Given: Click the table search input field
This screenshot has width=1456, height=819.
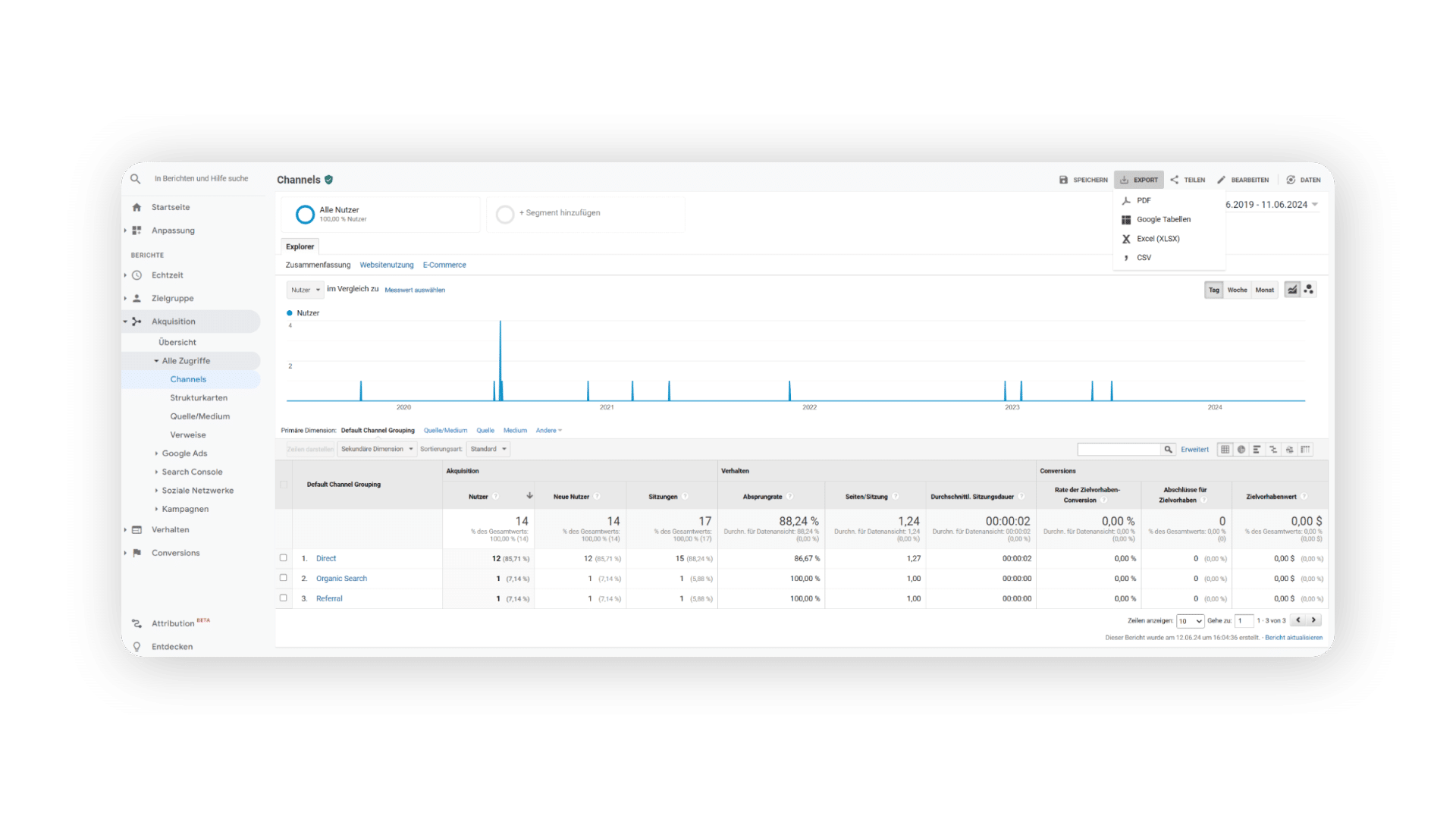Looking at the screenshot, I should tap(1119, 450).
